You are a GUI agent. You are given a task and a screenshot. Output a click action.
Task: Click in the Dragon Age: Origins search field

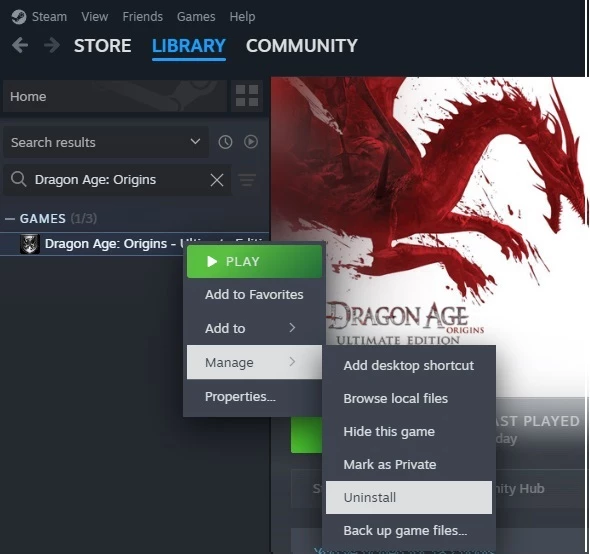117,180
